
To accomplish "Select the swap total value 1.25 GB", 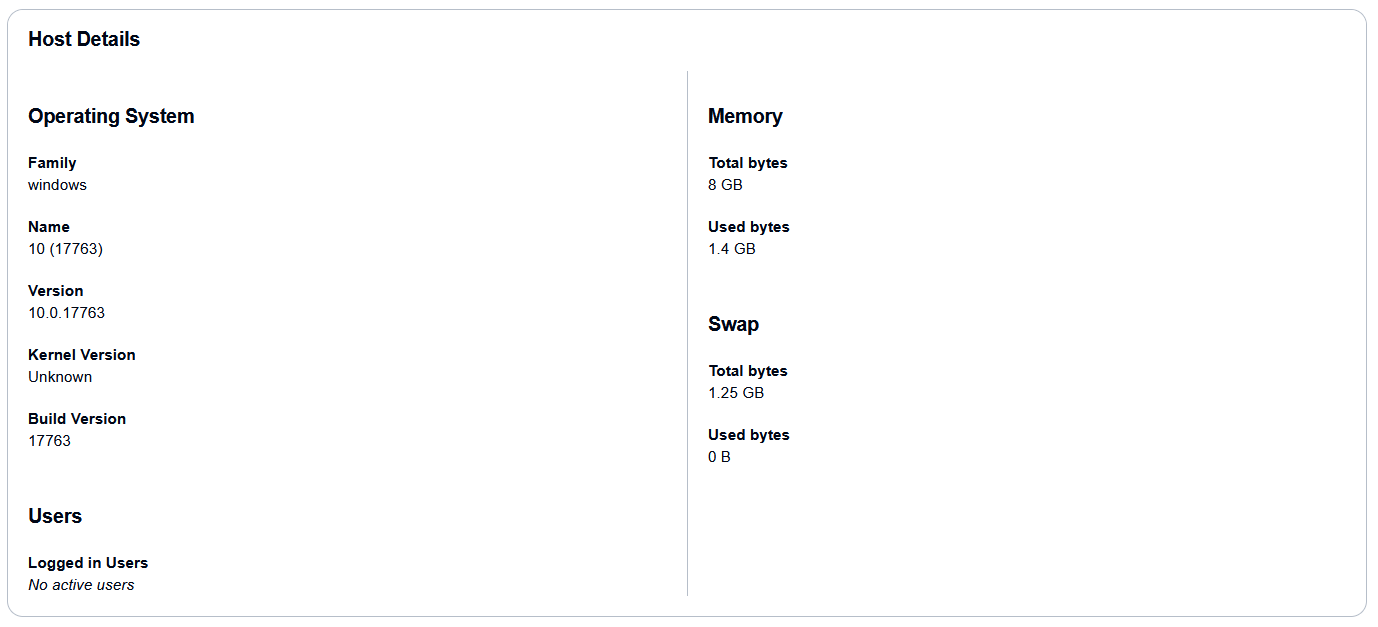I will coord(736,393).
